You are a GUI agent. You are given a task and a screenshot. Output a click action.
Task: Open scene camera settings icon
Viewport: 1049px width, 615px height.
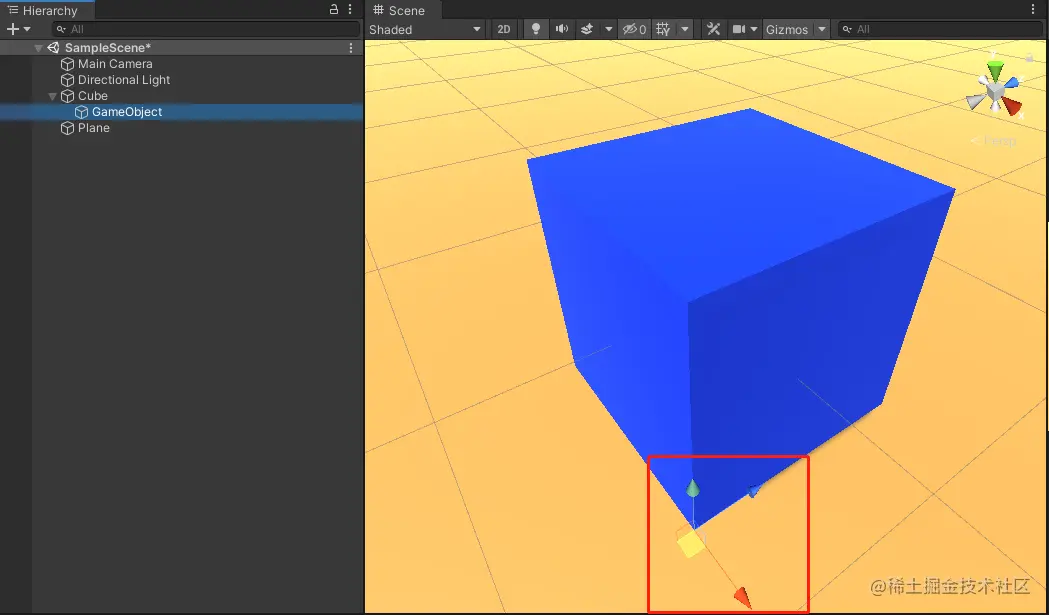click(739, 29)
